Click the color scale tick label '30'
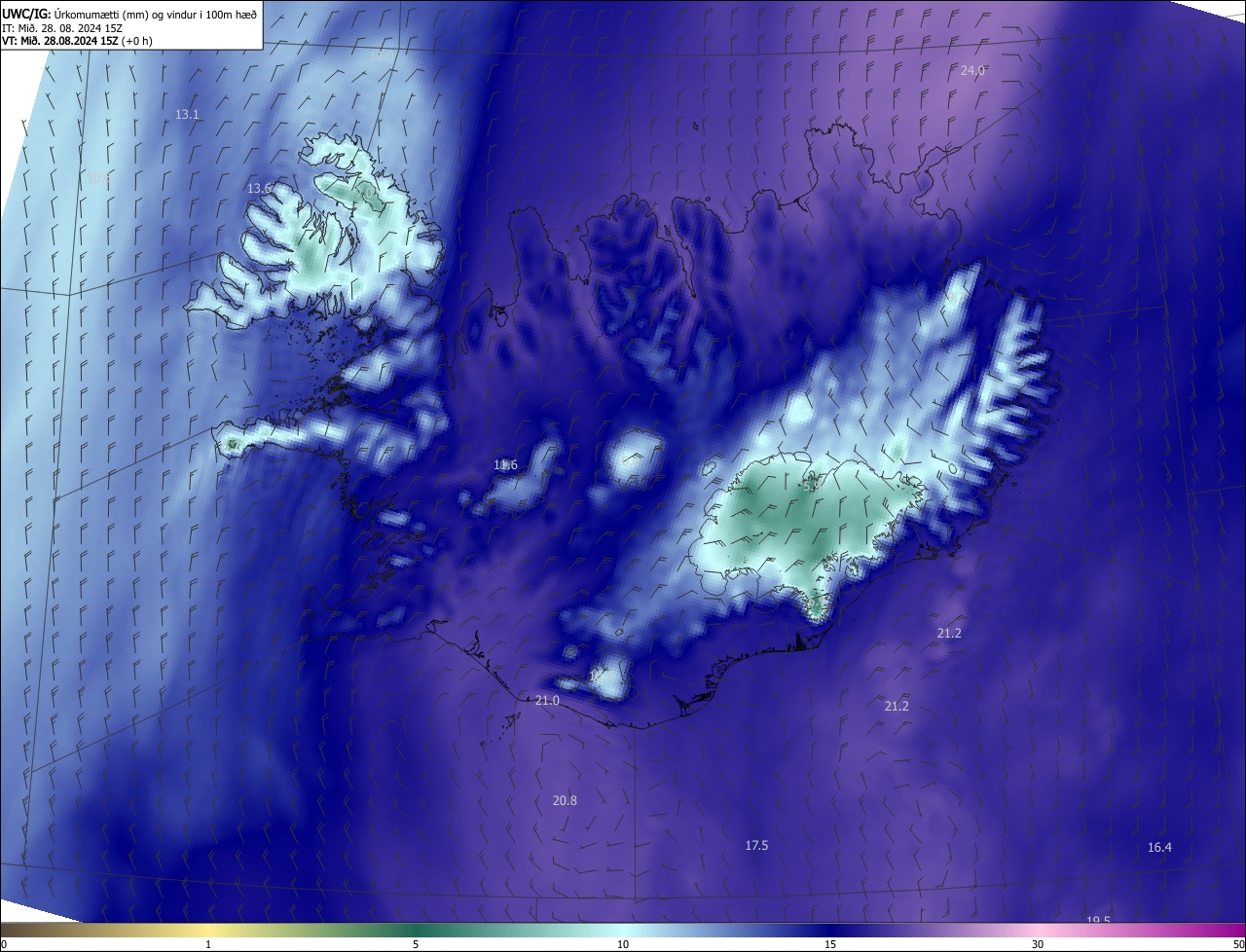1246x952 pixels. coord(1038,944)
